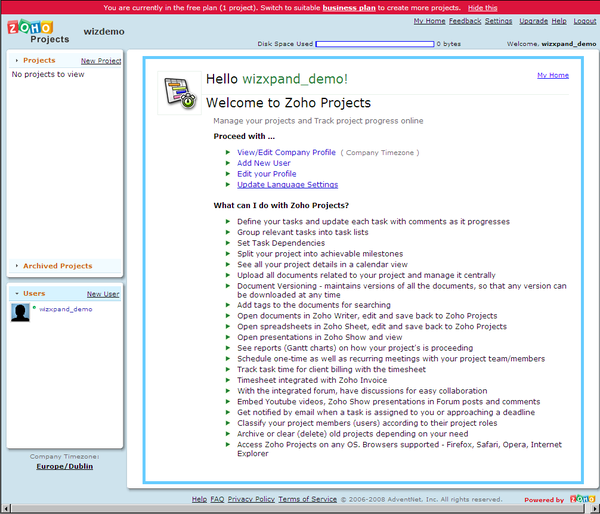The image size is (600, 514).
Task: Click the Zoho Projects clock illustration icon
Action: (x=179, y=93)
